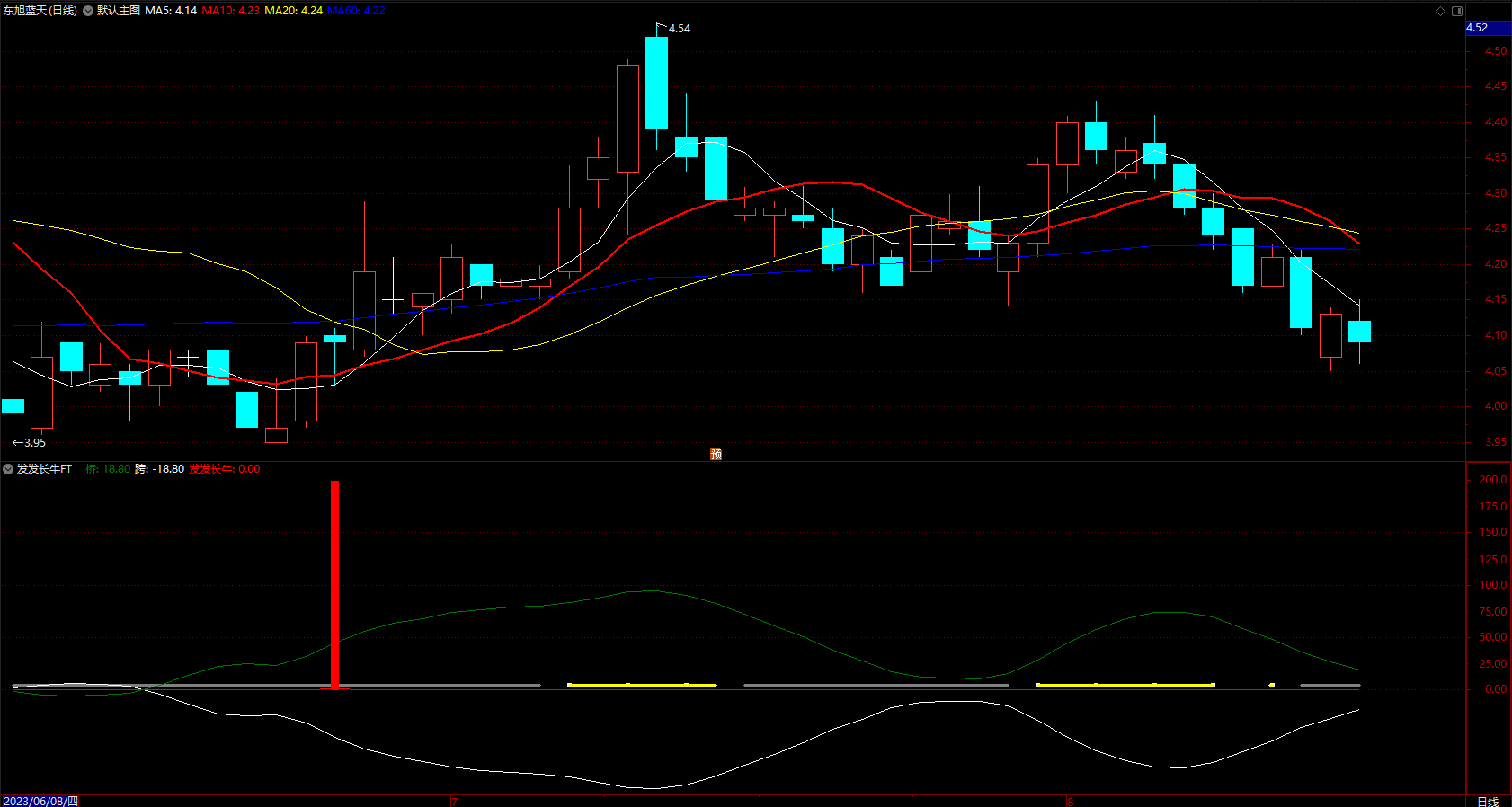Toggle the side panel icon near the price axis
The image size is (1512, 807).
[x=1457, y=11]
